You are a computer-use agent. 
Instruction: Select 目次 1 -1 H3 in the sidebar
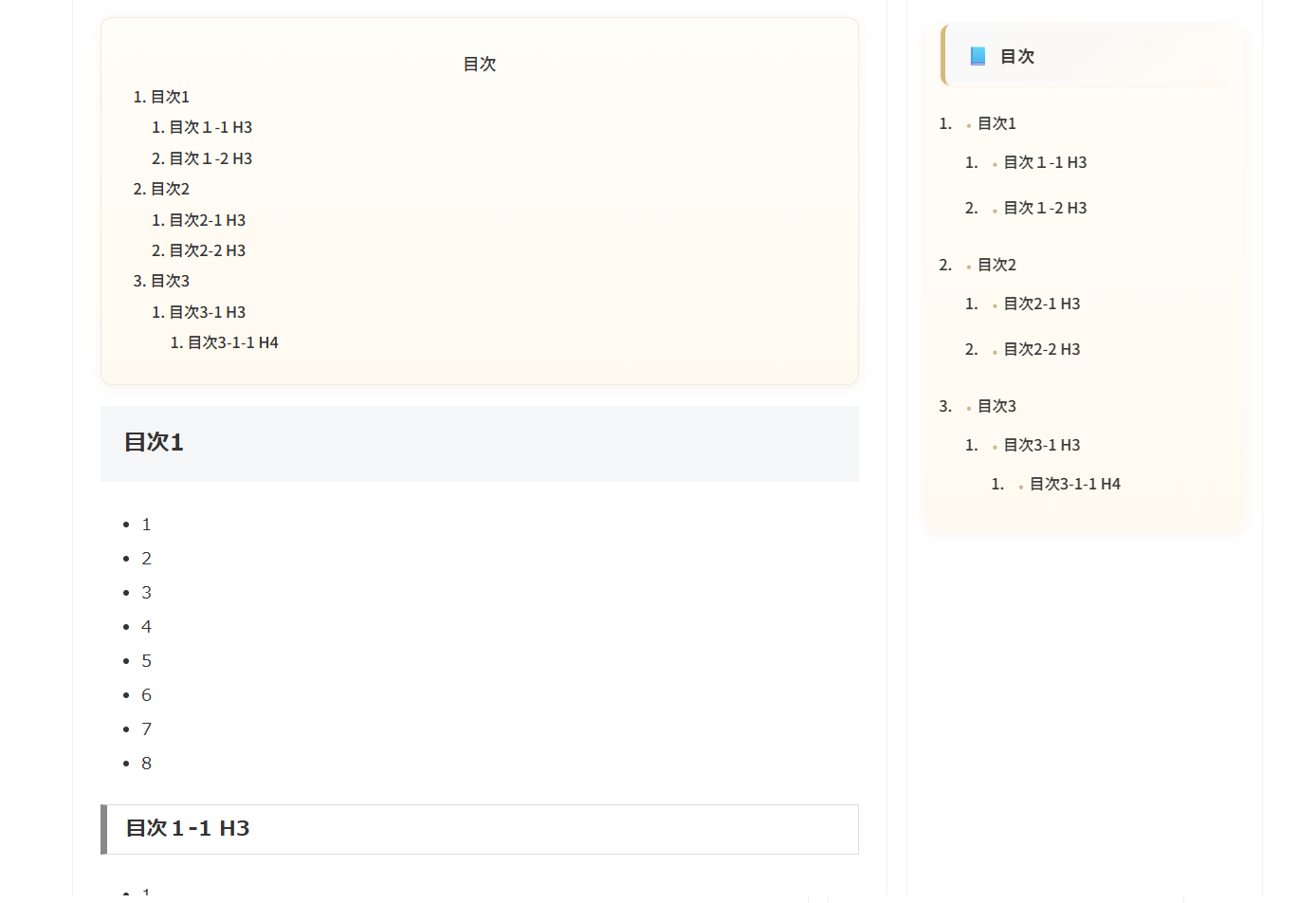pyautogui.click(x=1044, y=161)
